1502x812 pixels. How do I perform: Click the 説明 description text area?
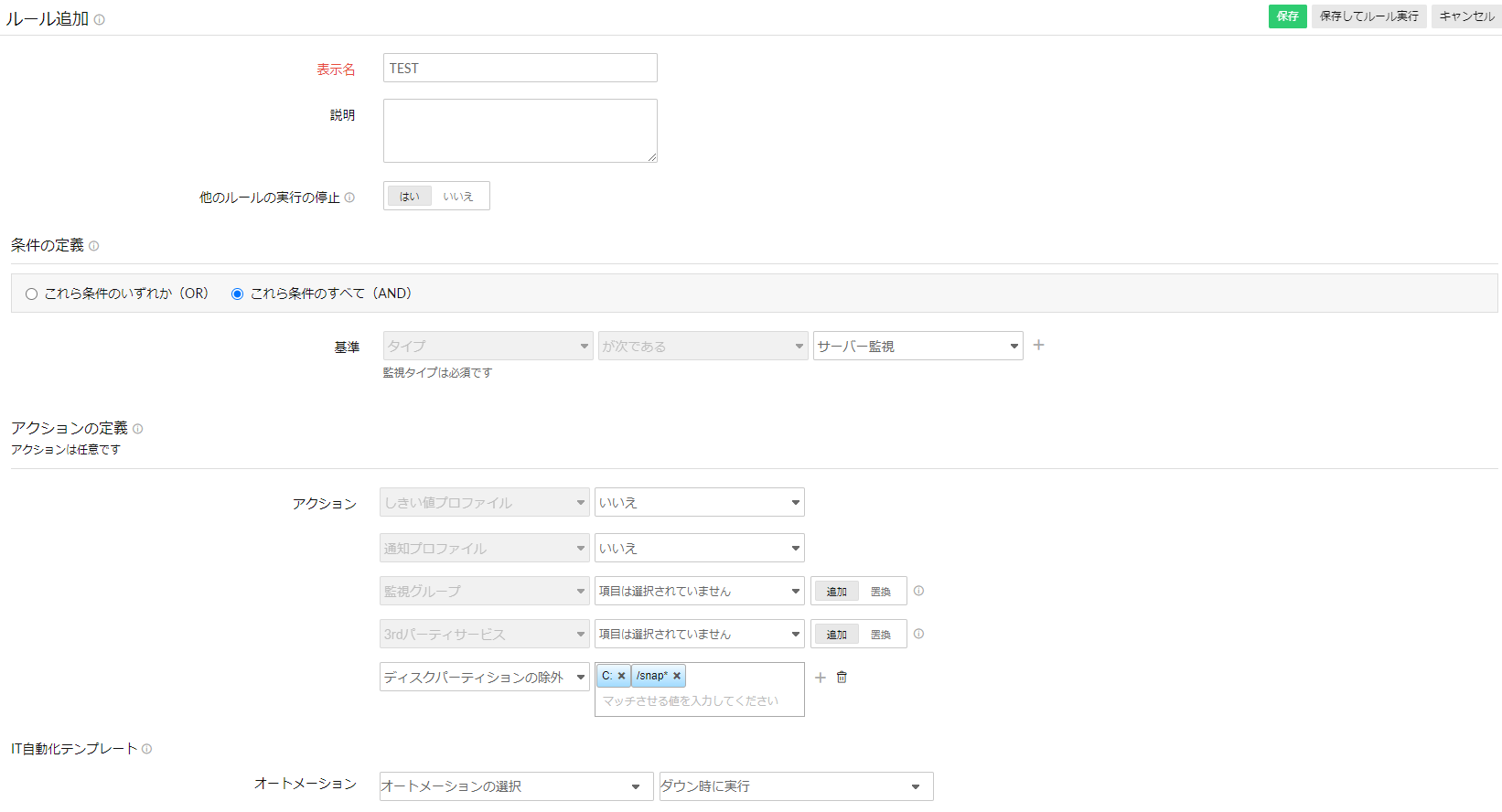[x=520, y=131]
